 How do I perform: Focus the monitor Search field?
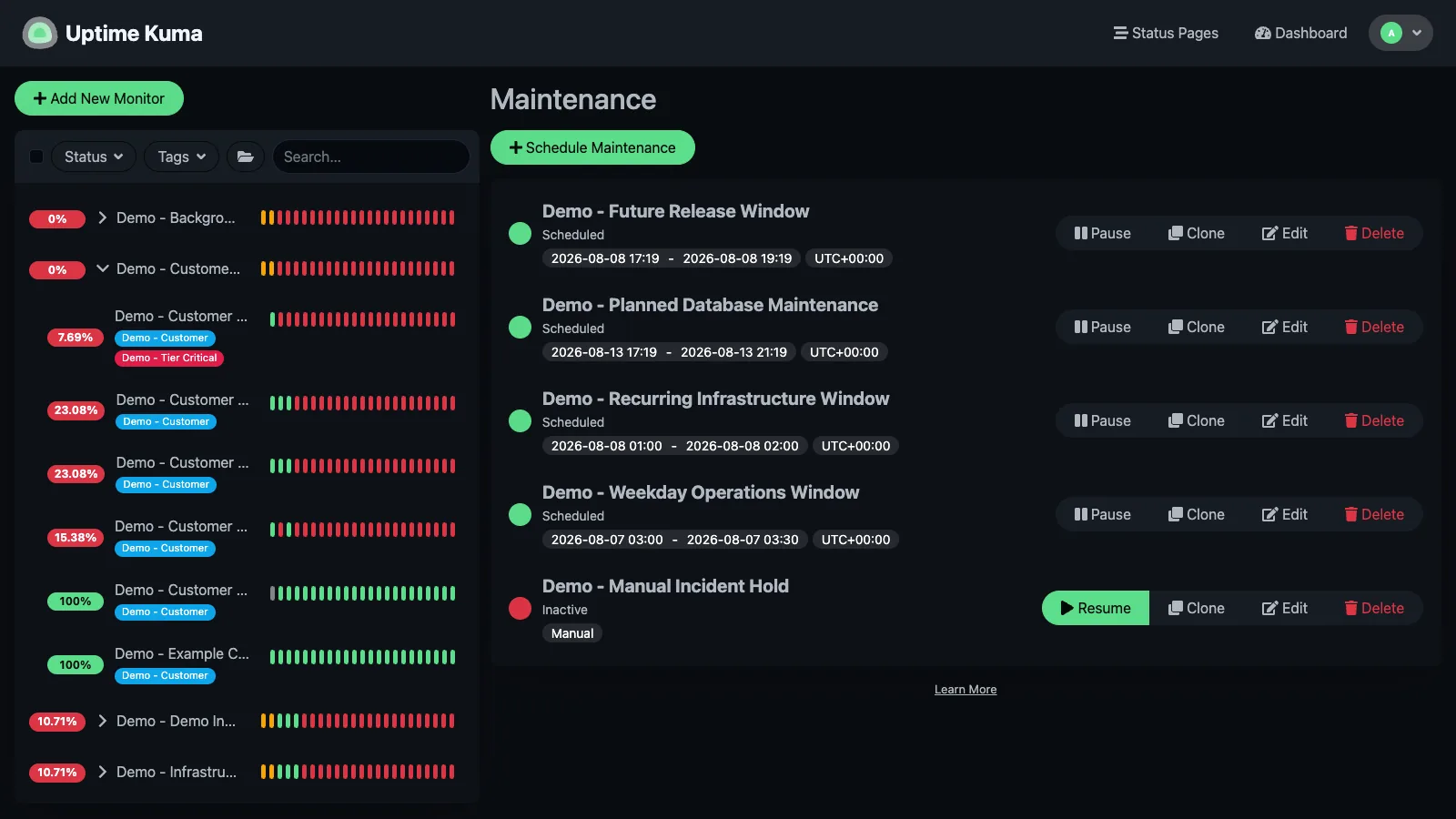[371, 157]
